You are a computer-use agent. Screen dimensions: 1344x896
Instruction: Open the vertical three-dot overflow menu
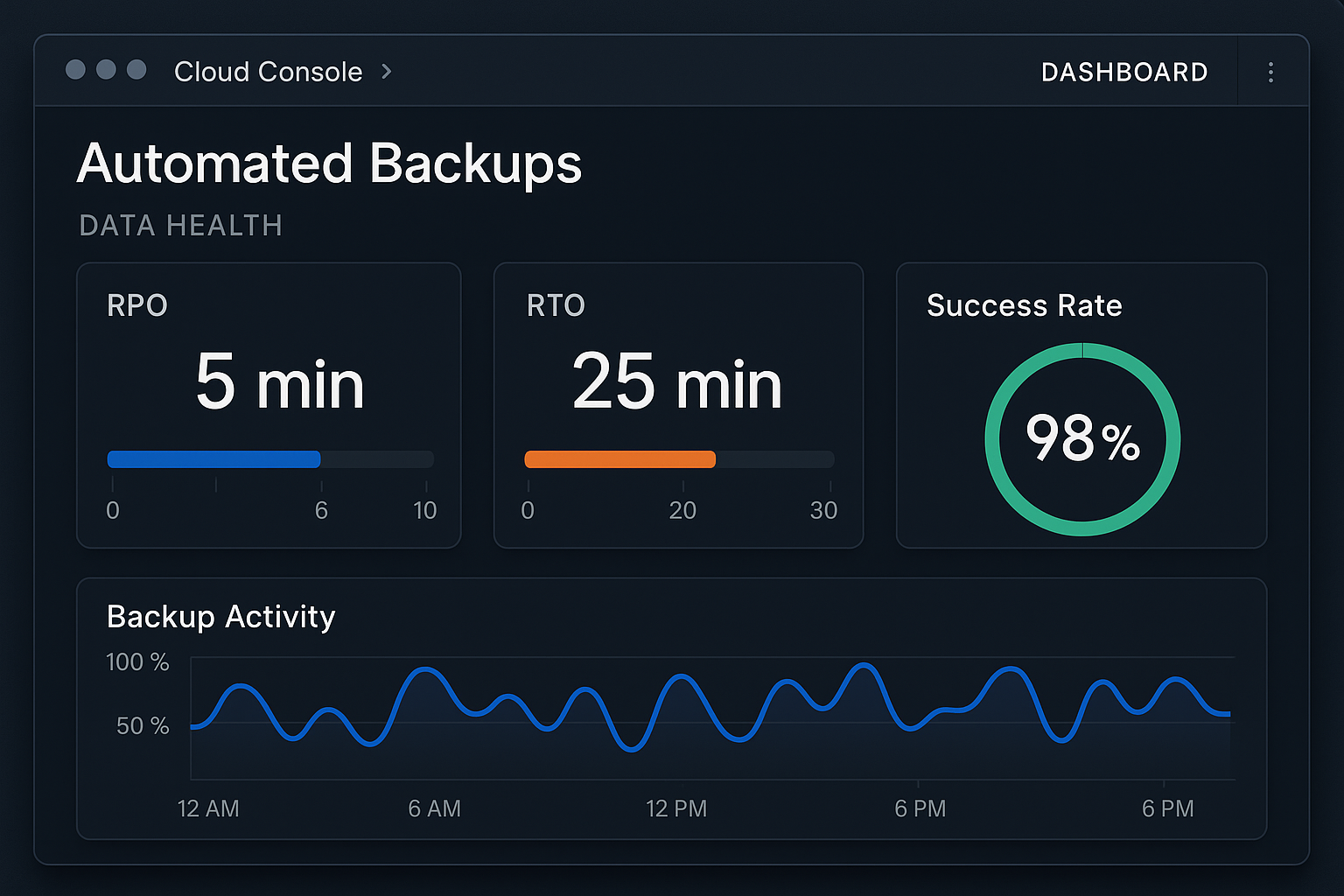point(1270,72)
